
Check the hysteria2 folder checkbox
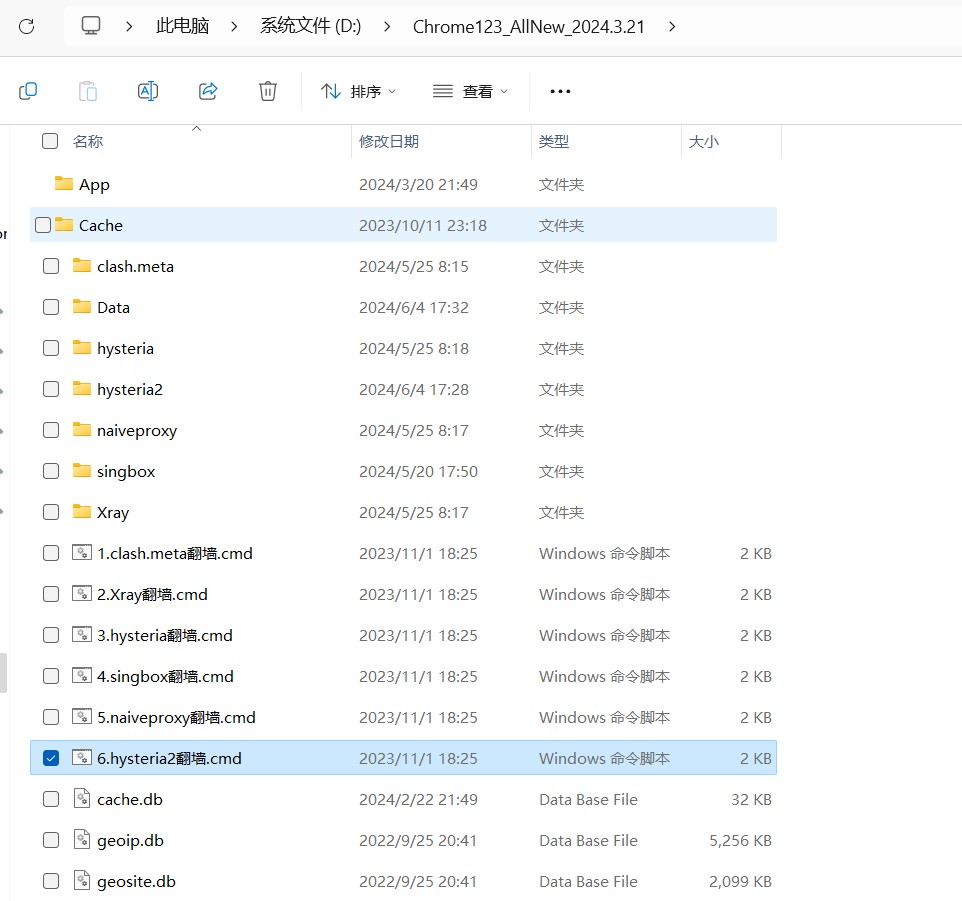click(51, 389)
